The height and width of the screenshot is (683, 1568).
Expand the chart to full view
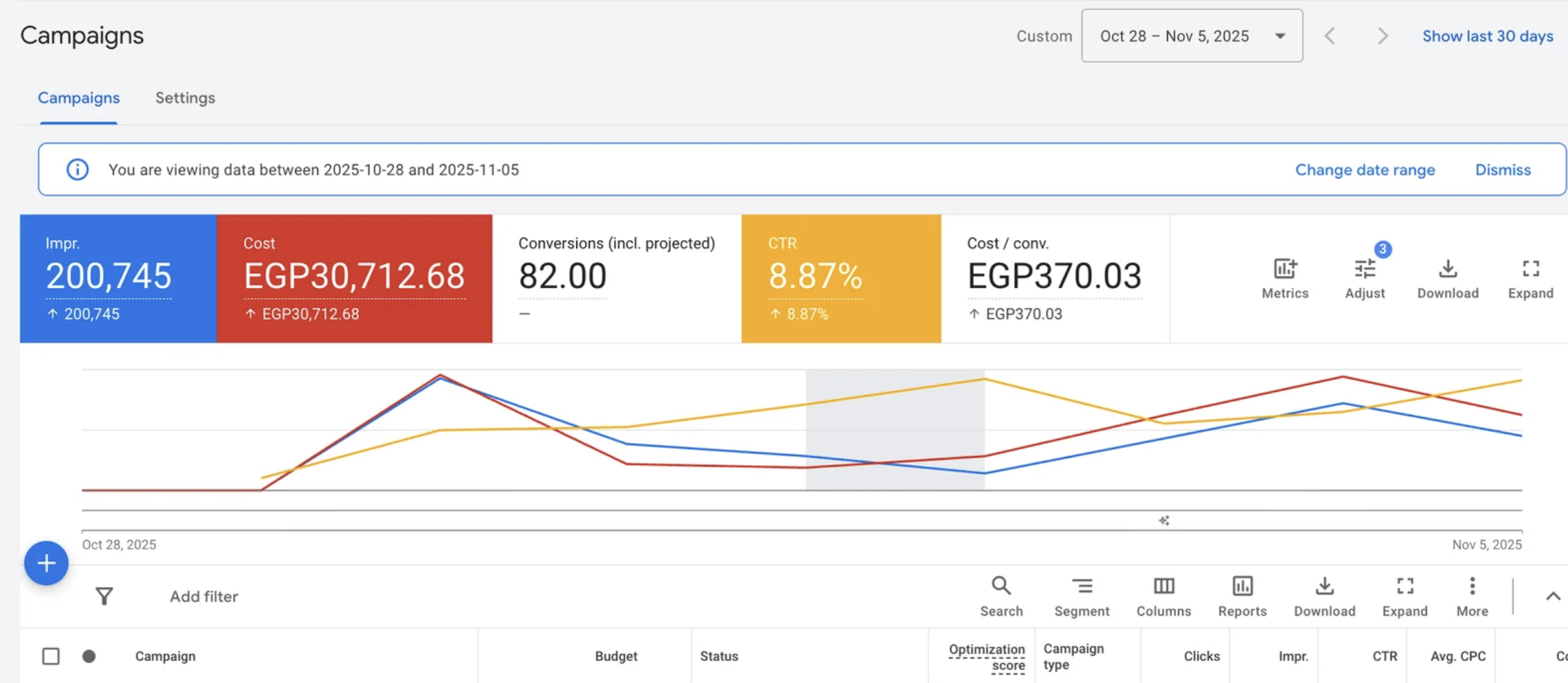[x=1530, y=278]
